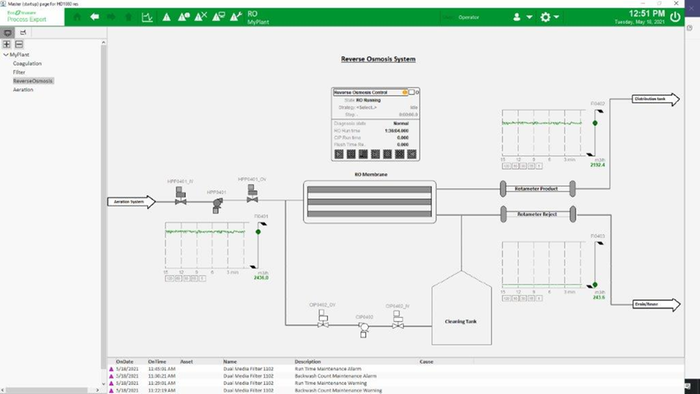The image size is (700, 394).
Task: Open the settings gear dropdown
Action: pyautogui.click(x=550, y=17)
